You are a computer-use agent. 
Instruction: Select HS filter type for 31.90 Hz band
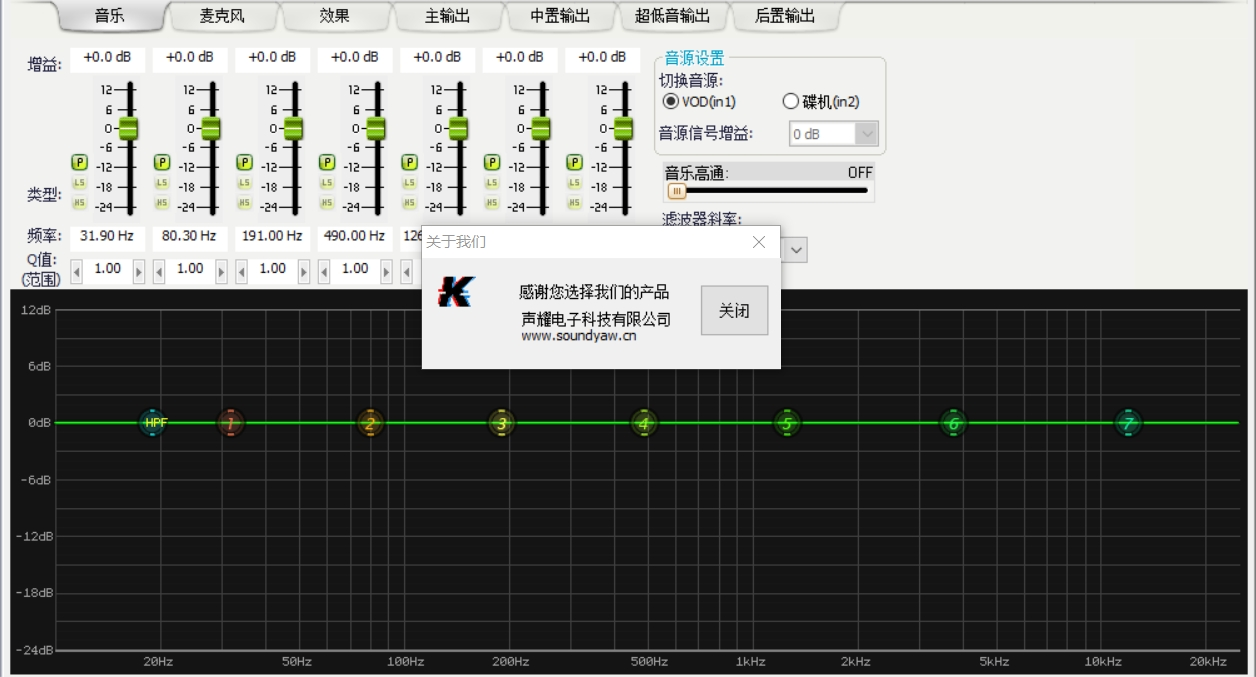pyautogui.click(x=79, y=203)
